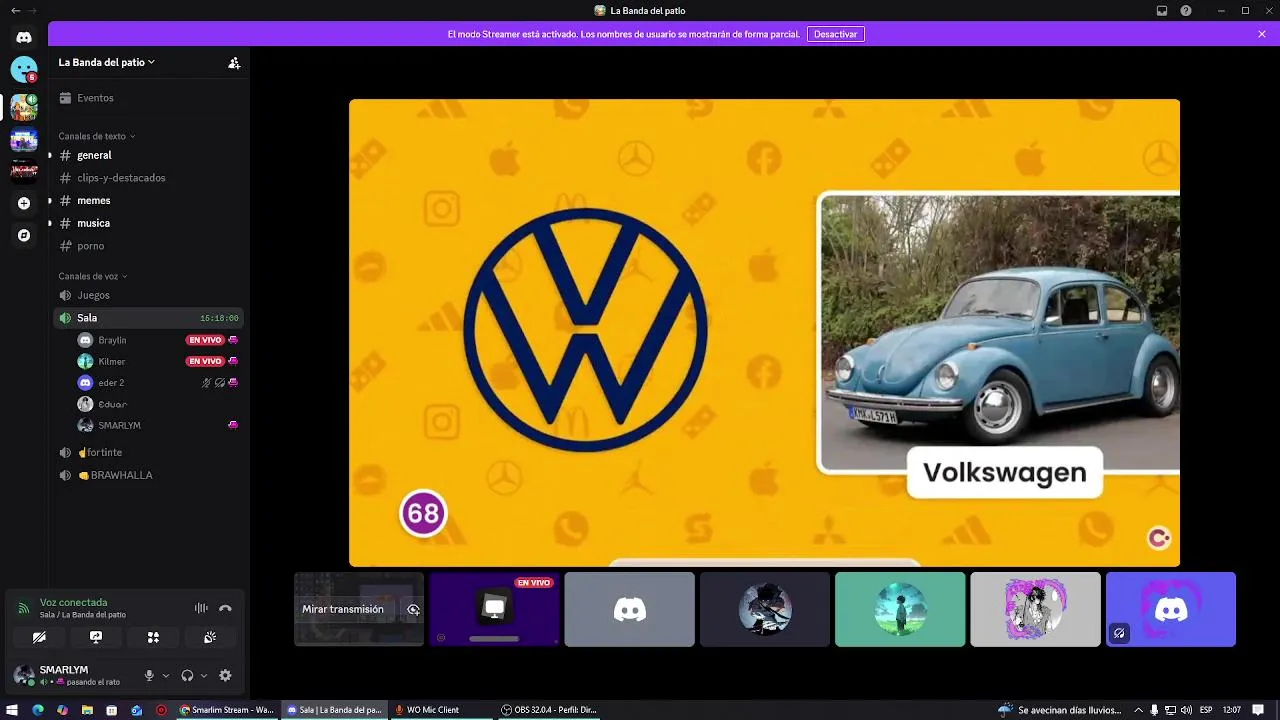
Task: Open the Discover servers compass icon
Action: point(24,235)
